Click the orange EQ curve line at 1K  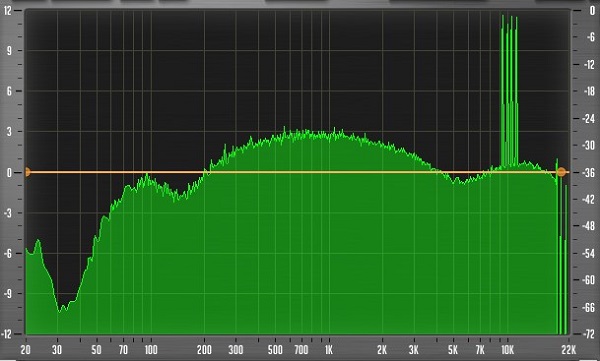tap(329, 172)
